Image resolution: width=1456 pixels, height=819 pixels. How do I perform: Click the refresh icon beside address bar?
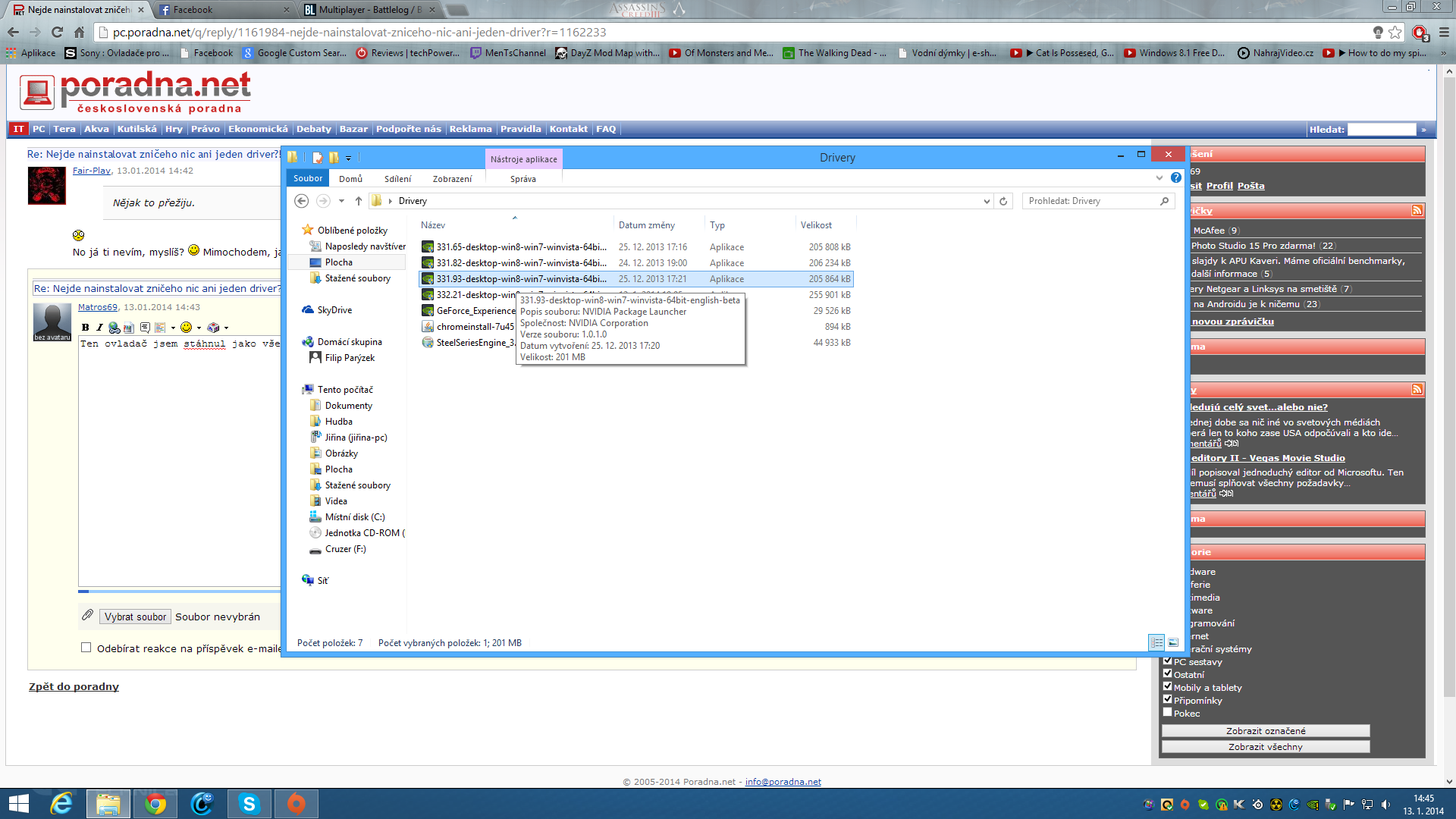pos(1003,201)
